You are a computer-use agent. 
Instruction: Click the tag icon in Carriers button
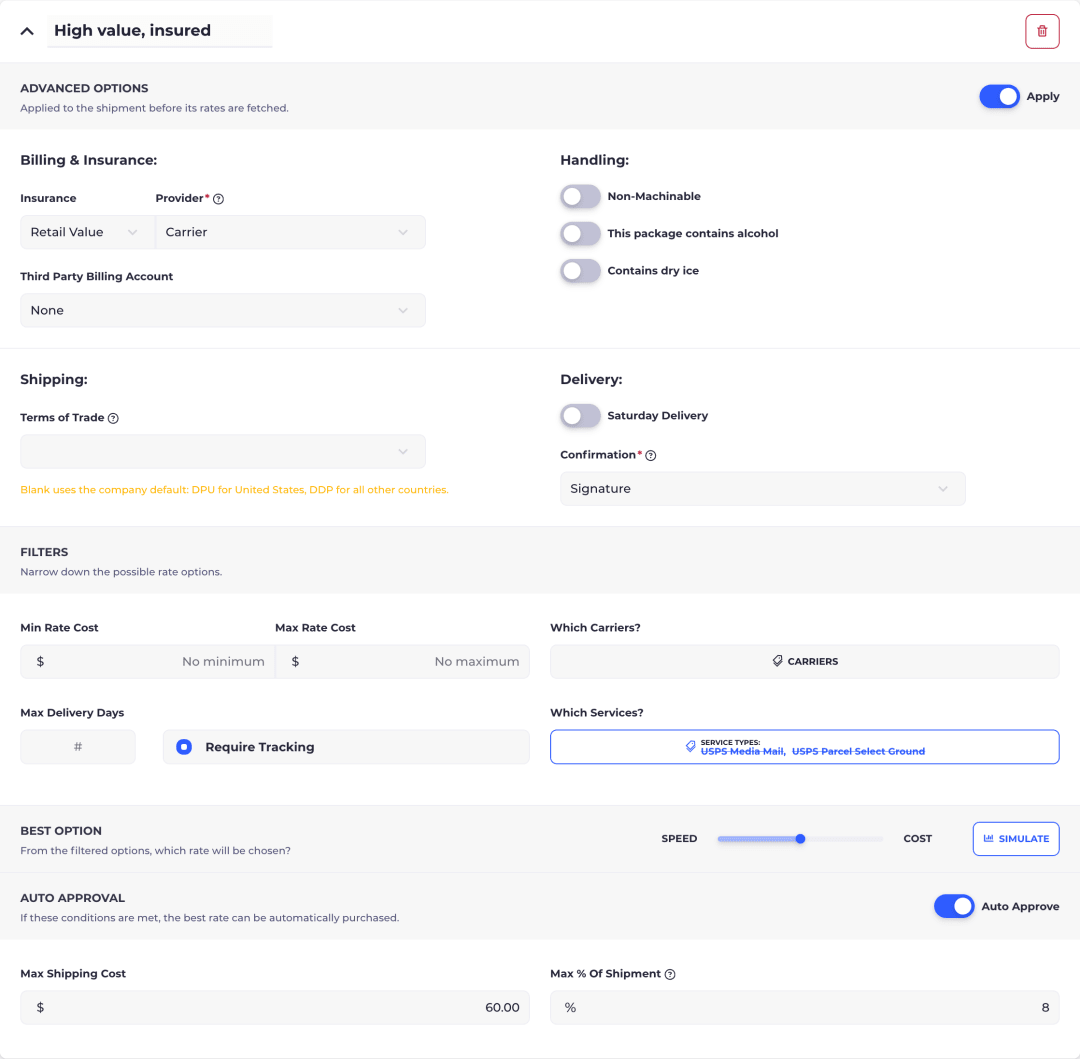(777, 661)
